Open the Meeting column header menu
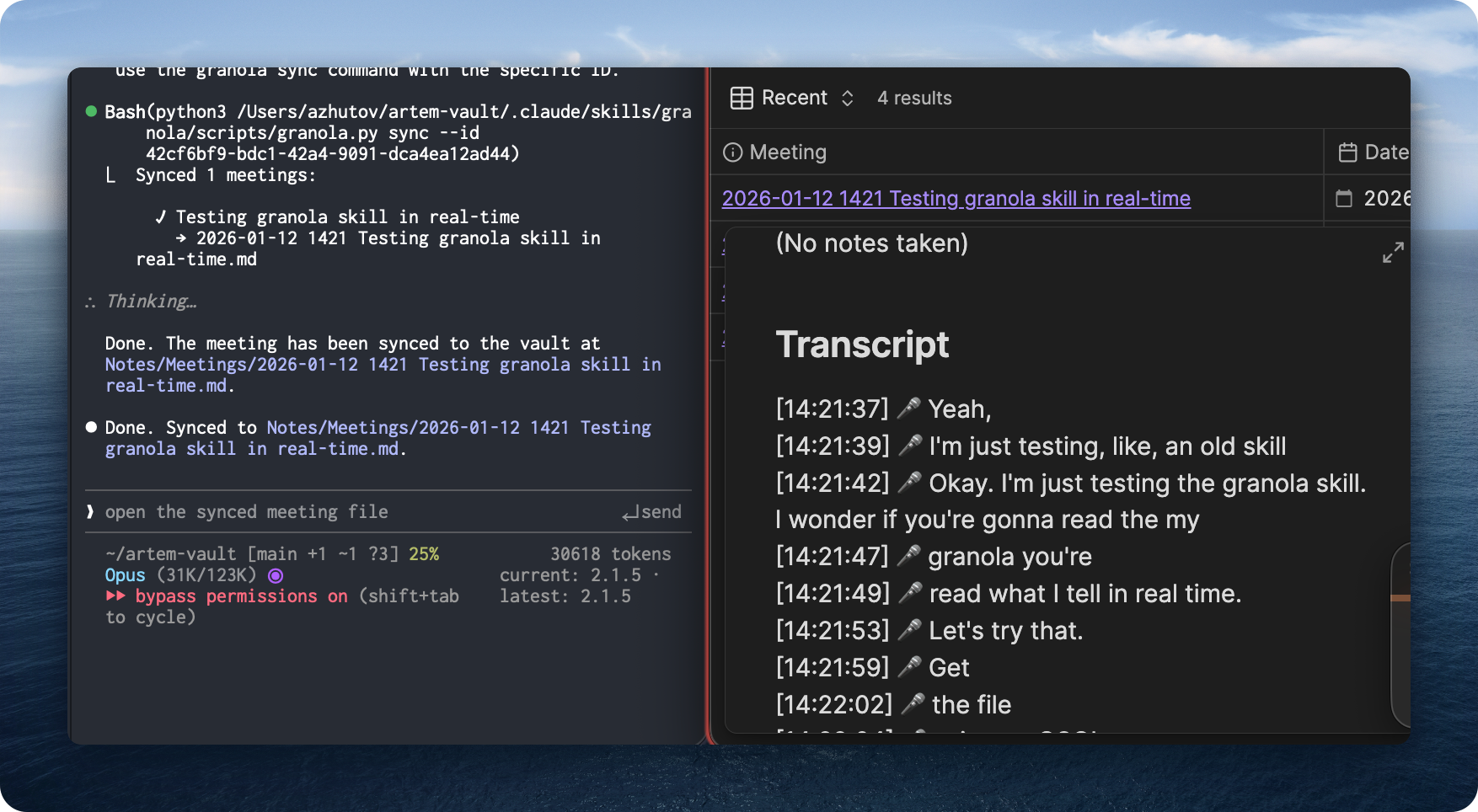The image size is (1478, 812). pos(788,152)
